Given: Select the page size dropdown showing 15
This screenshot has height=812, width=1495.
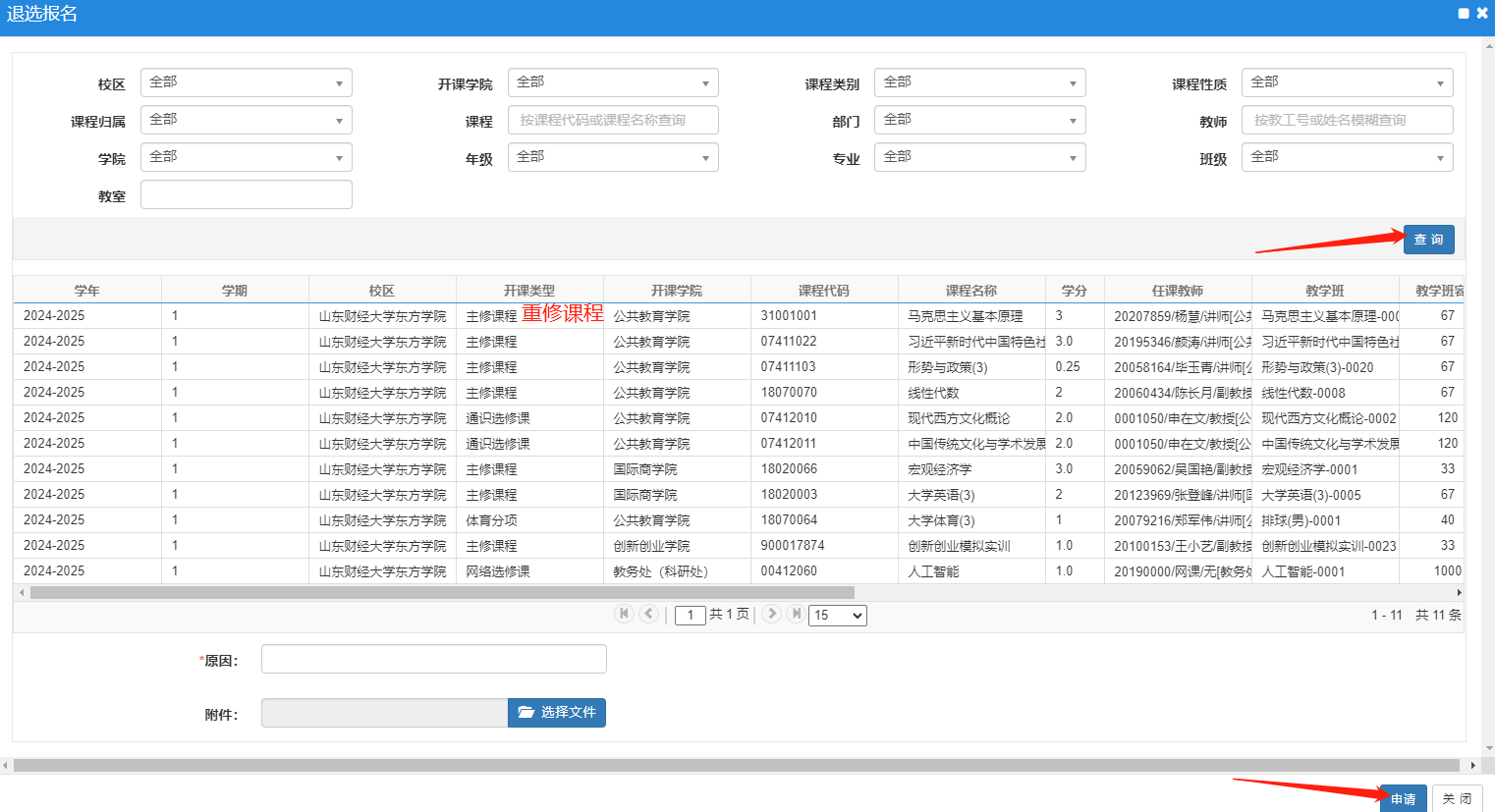Looking at the screenshot, I should coord(837,616).
